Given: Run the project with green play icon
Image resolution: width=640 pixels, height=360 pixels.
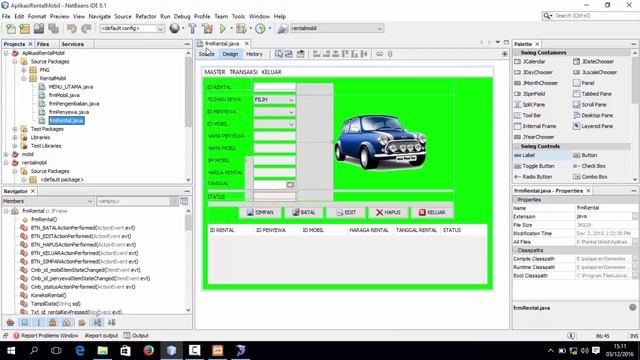Looking at the screenshot, I should [x=223, y=29].
